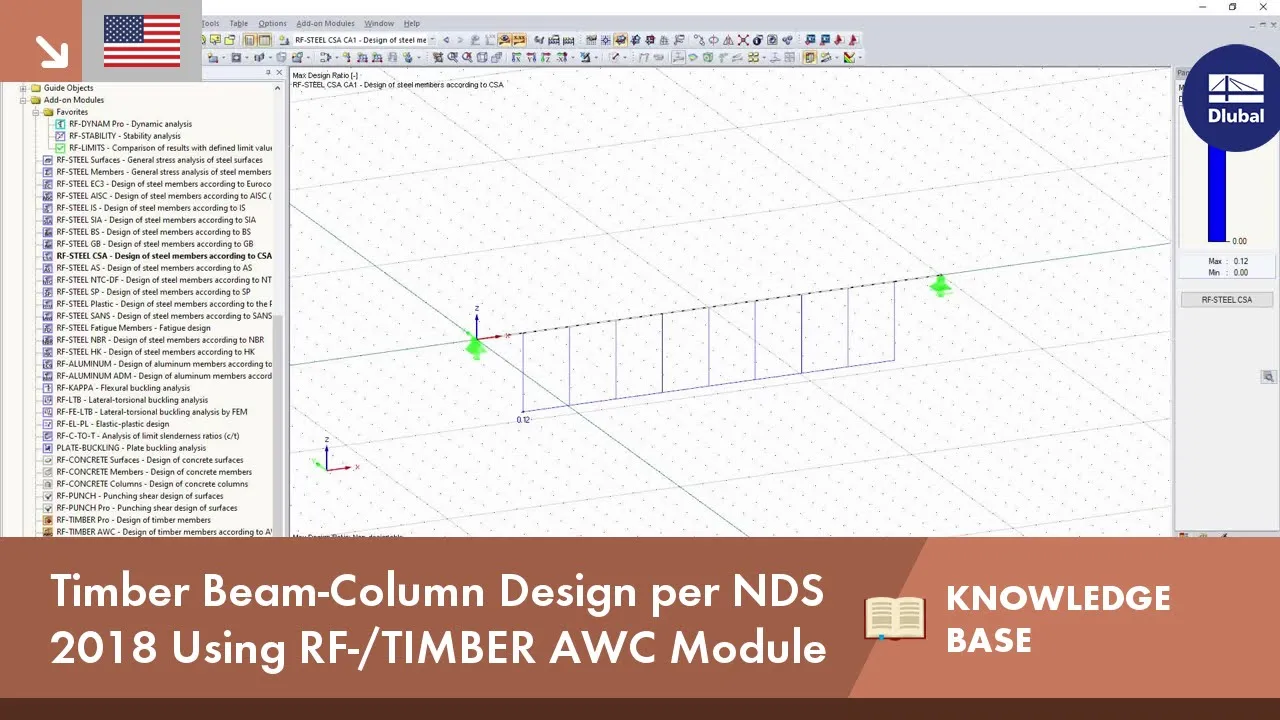The height and width of the screenshot is (720, 1280).
Task: Click the RF-PUNCH Pro module icon
Action: [x=48, y=508]
